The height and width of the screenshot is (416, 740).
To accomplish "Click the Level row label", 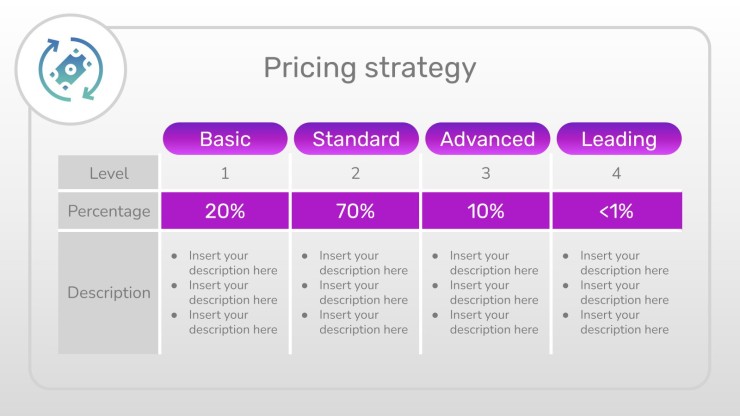I will click(x=108, y=173).
